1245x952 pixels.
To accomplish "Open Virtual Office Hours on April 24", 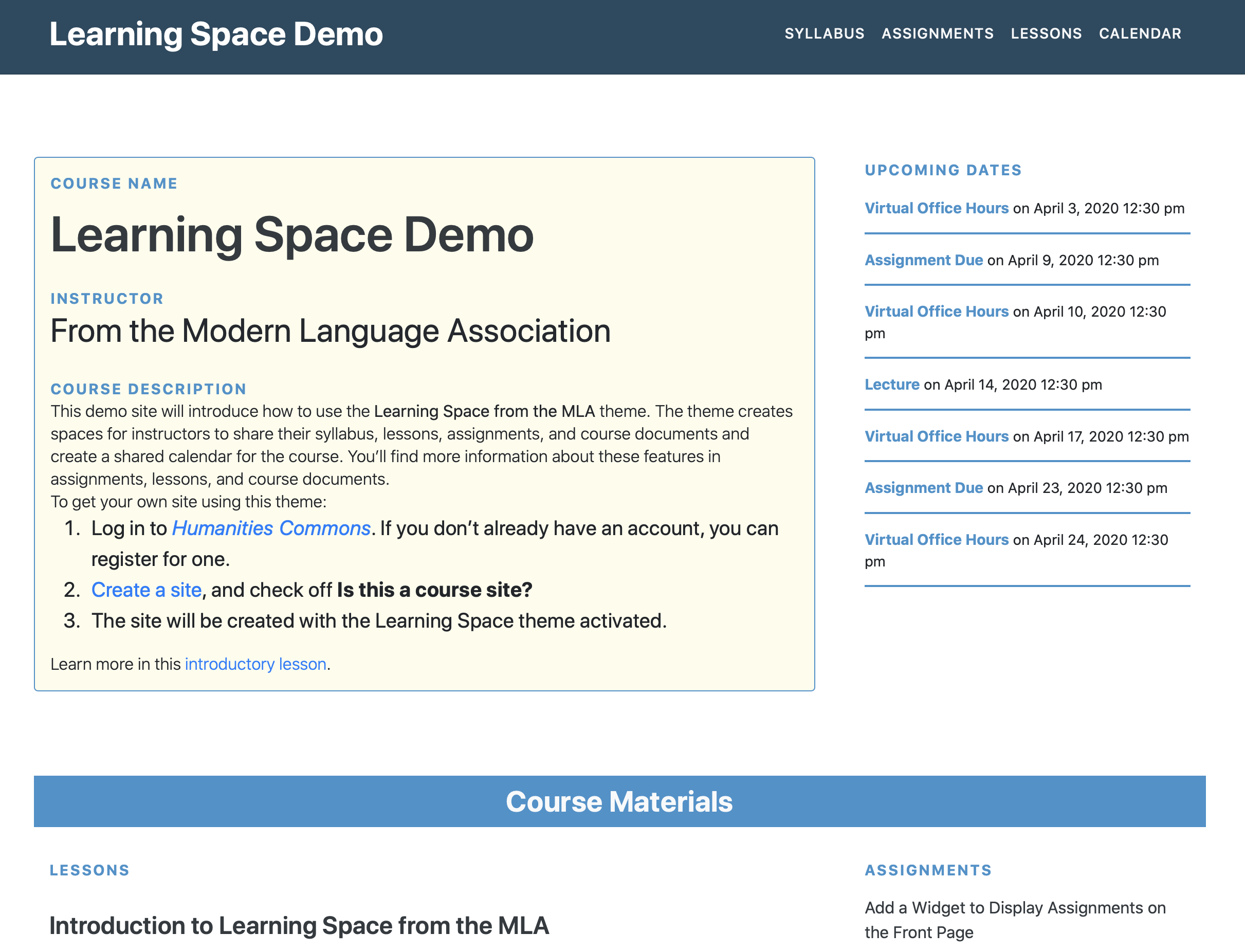I will [x=936, y=539].
